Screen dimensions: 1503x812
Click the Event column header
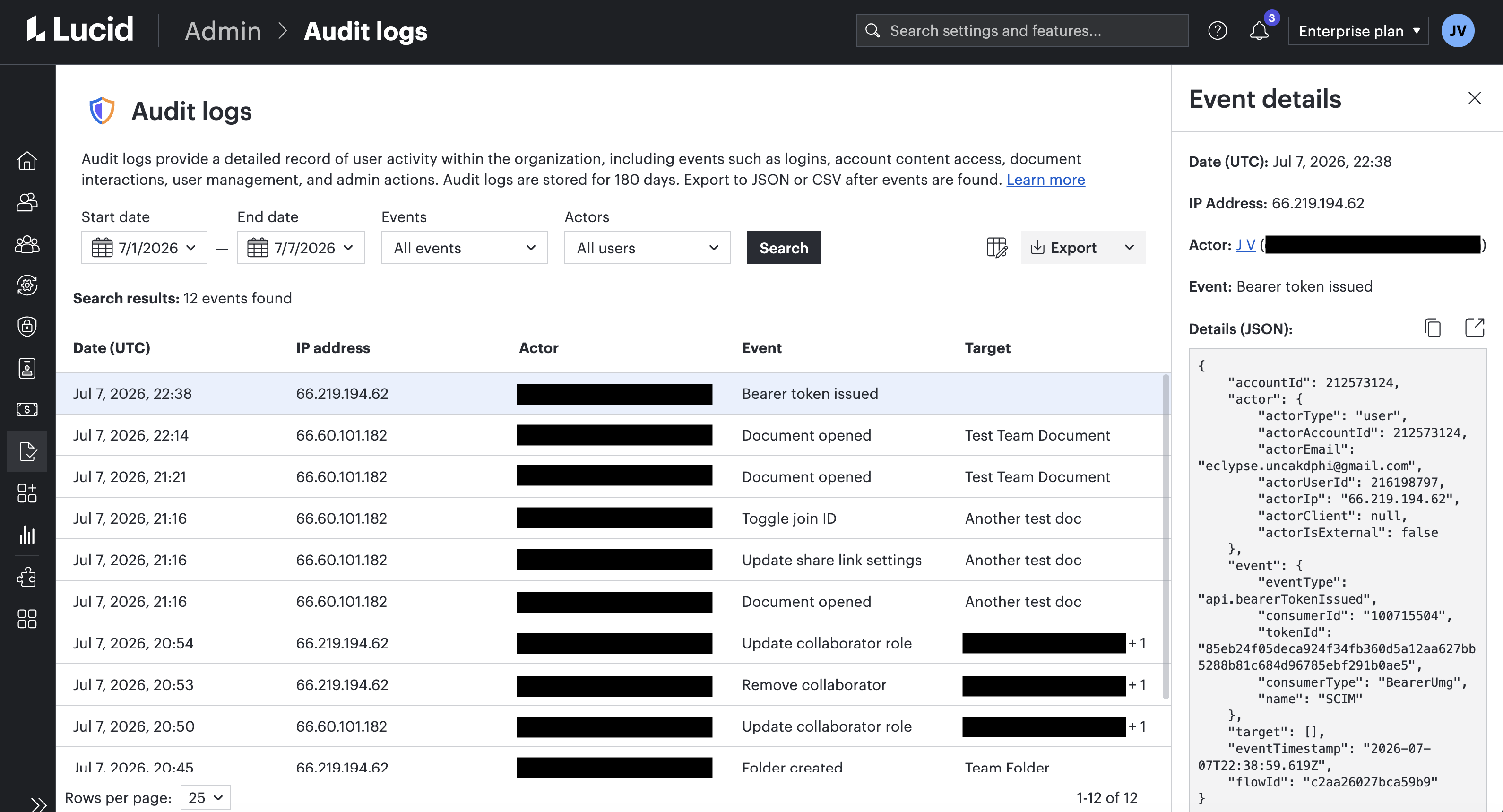click(761, 348)
